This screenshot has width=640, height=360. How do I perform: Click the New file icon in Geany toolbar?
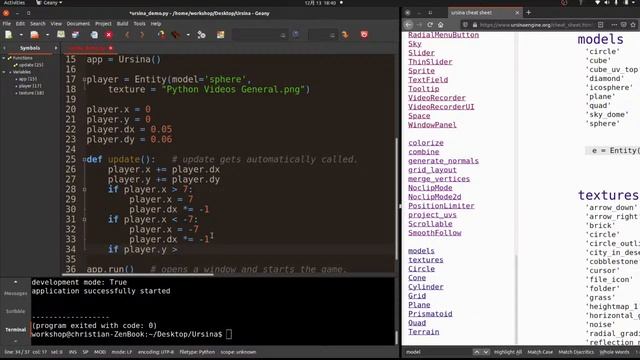9,35
